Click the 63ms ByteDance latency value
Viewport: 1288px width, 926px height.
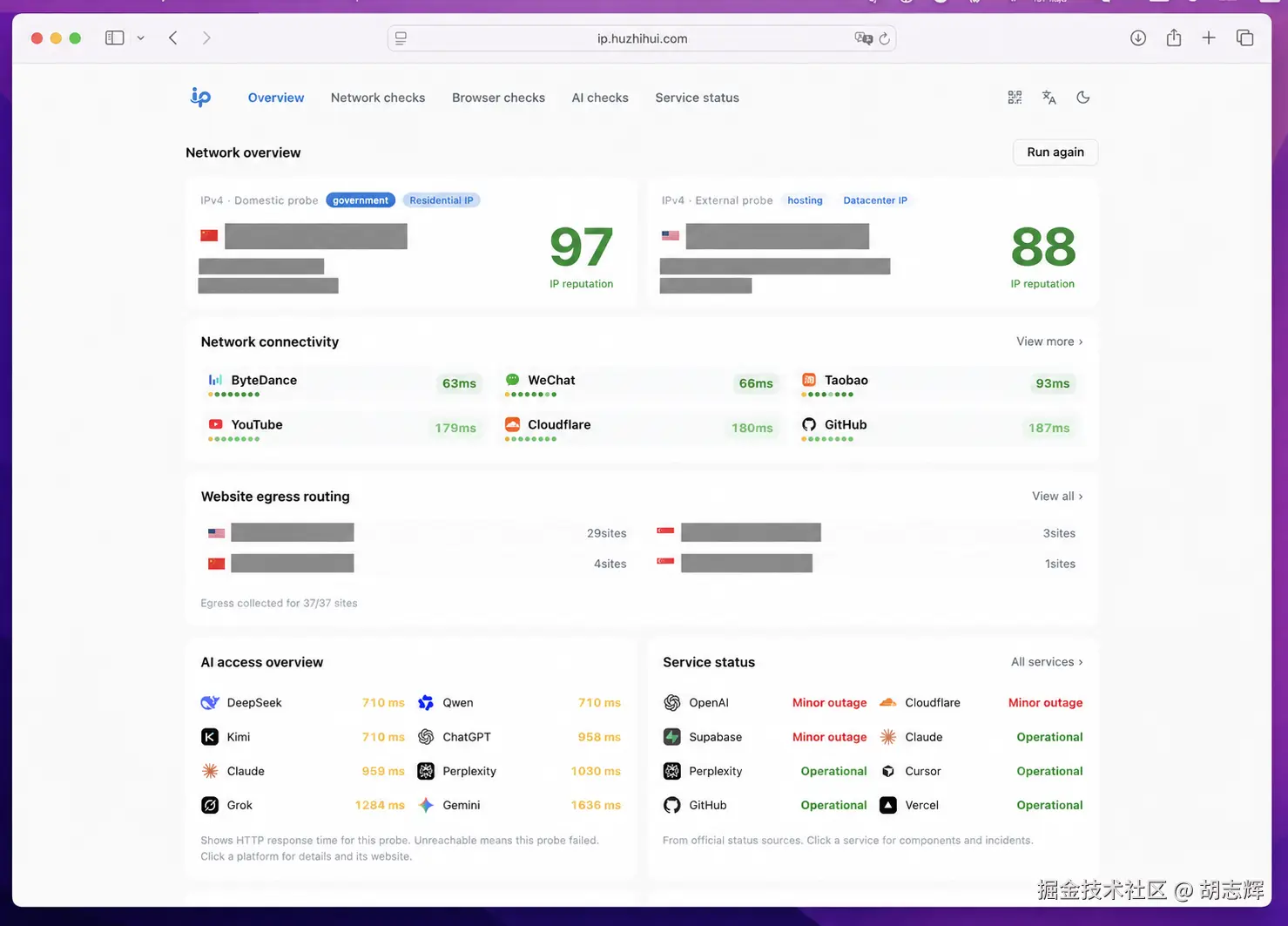[459, 383]
